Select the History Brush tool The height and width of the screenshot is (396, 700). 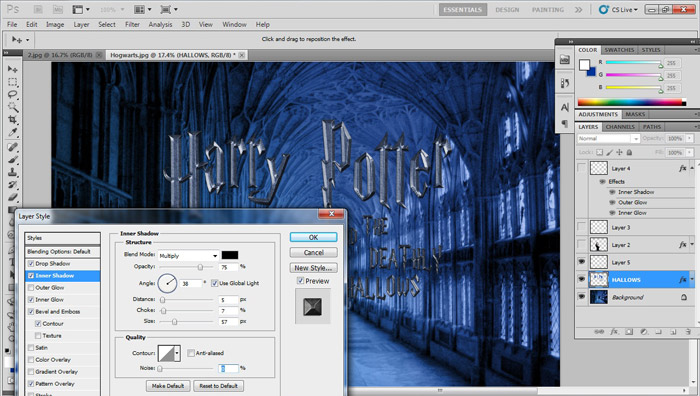click(12, 184)
